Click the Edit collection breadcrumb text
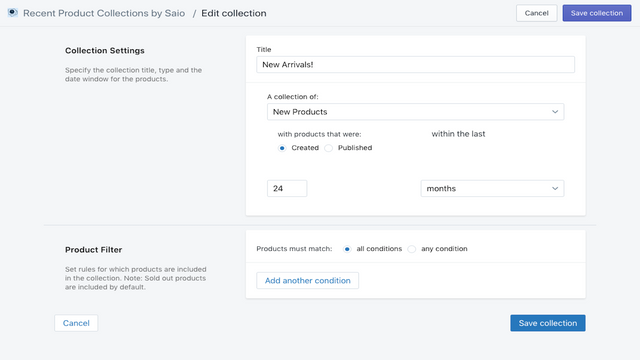This screenshot has height=360, width=640. pos(233,13)
